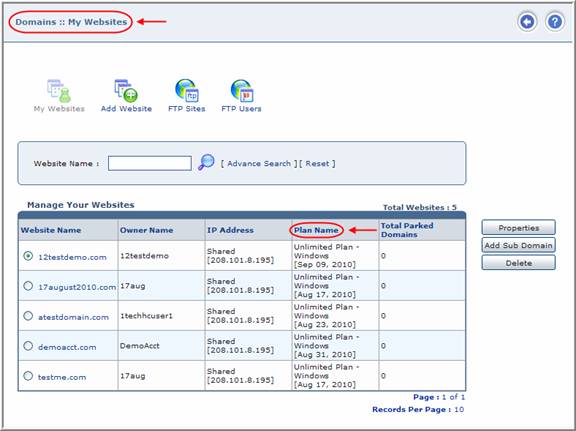Screen dimensions: 576x431
Task: Click the magnifier search icon
Action: click(x=206, y=162)
